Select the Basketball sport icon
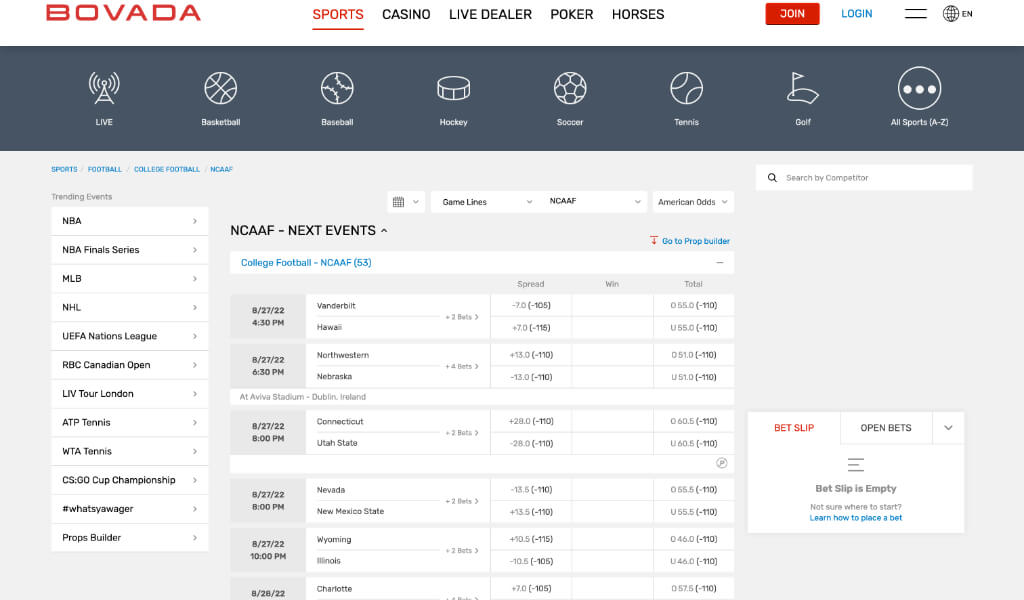1024x600 pixels. tap(221, 88)
